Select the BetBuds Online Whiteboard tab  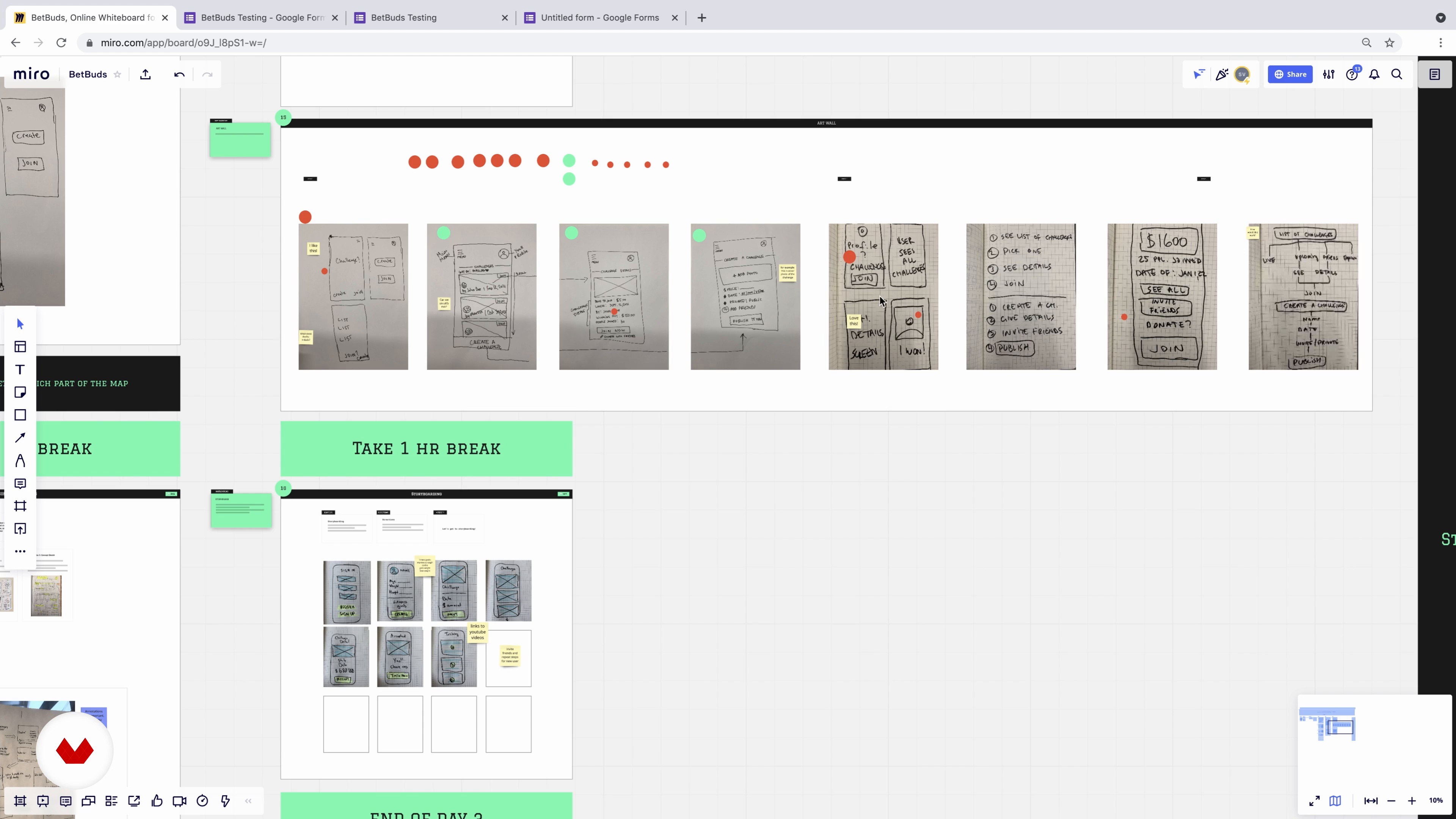(91, 17)
